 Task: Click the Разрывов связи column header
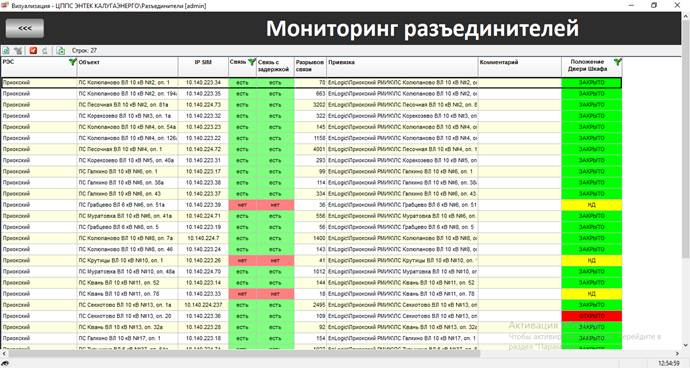[310, 67]
